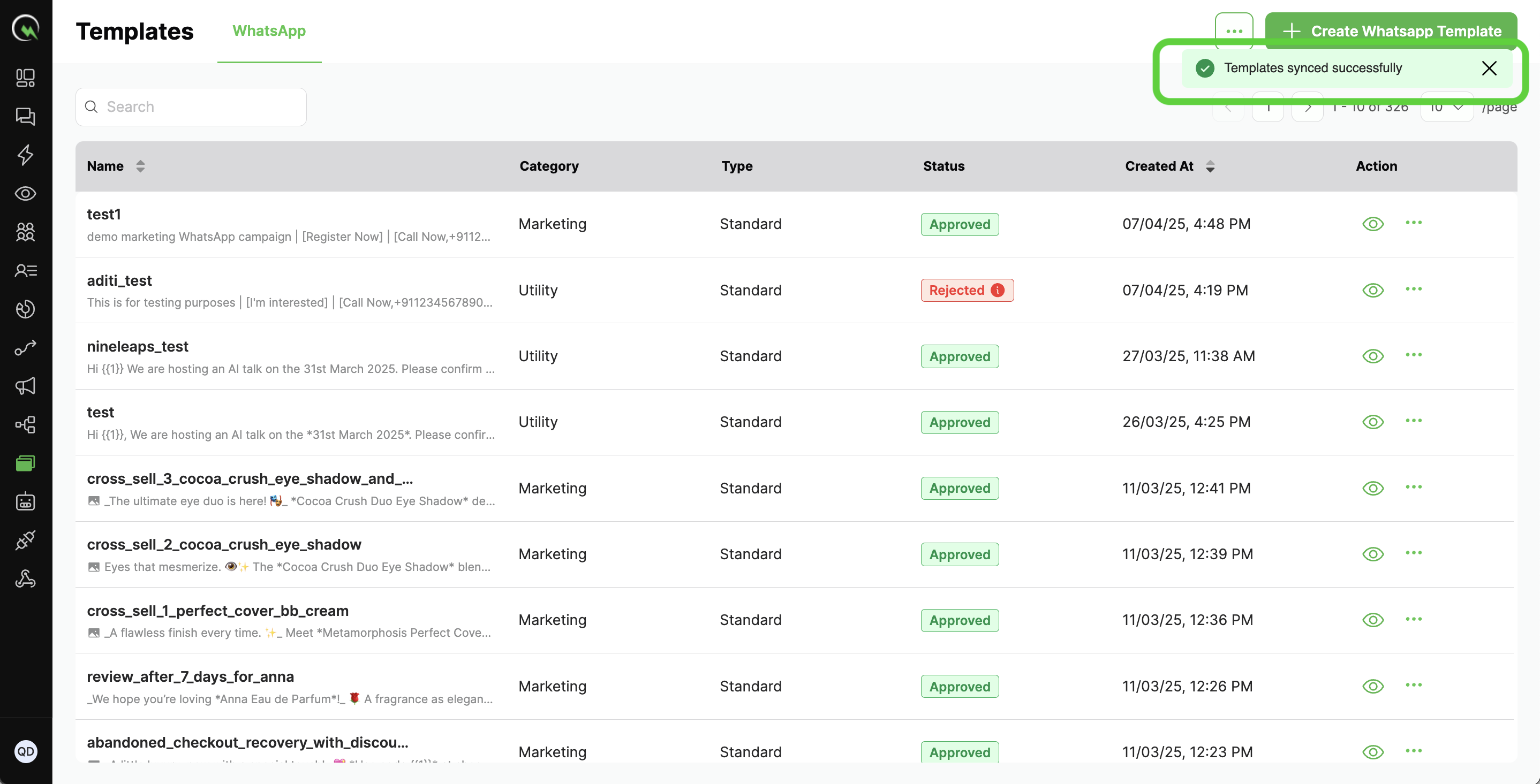The width and height of the screenshot is (1540, 784).
Task: Click the lightning bolt sidebar icon
Action: (x=25, y=155)
